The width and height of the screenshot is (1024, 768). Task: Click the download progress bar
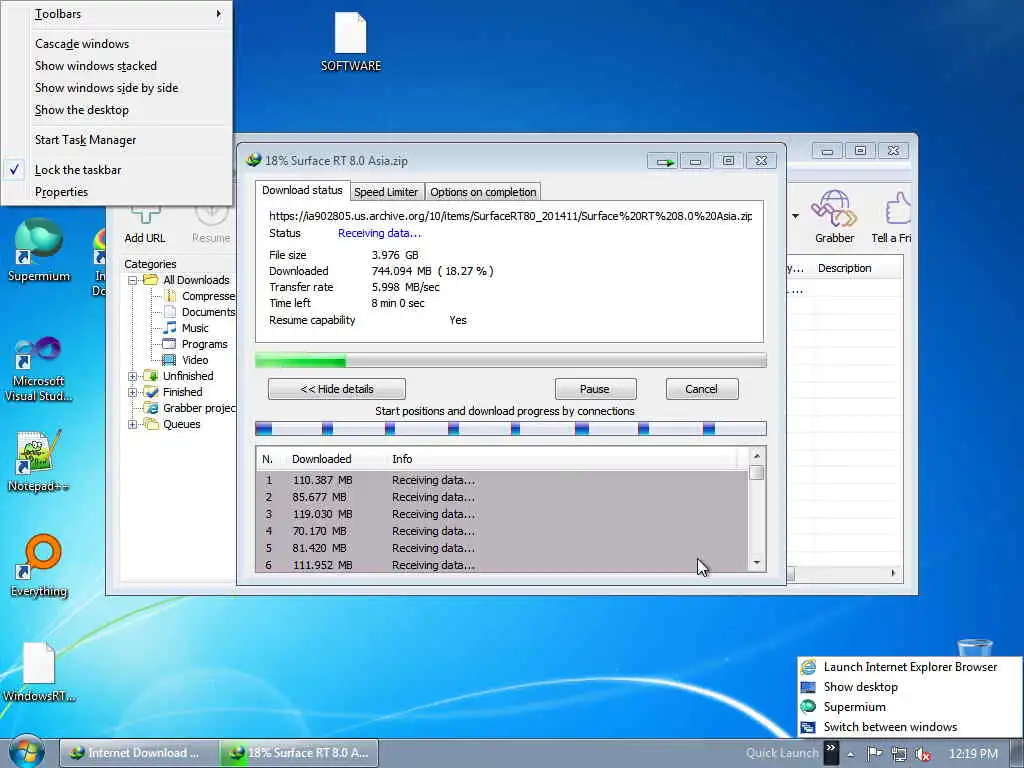click(x=511, y=360)
